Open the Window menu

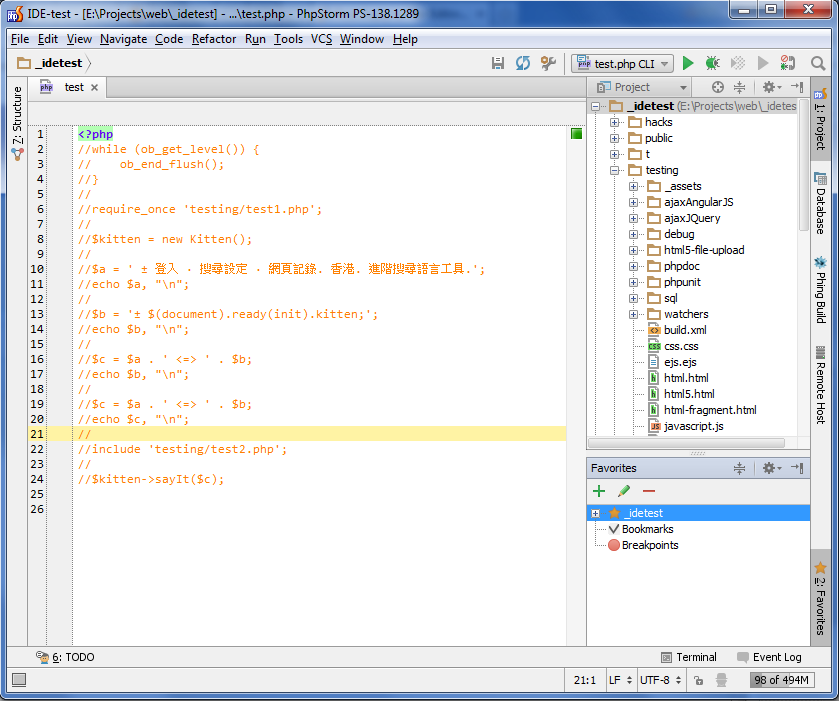pyautogui.click(x=362, y=39)
